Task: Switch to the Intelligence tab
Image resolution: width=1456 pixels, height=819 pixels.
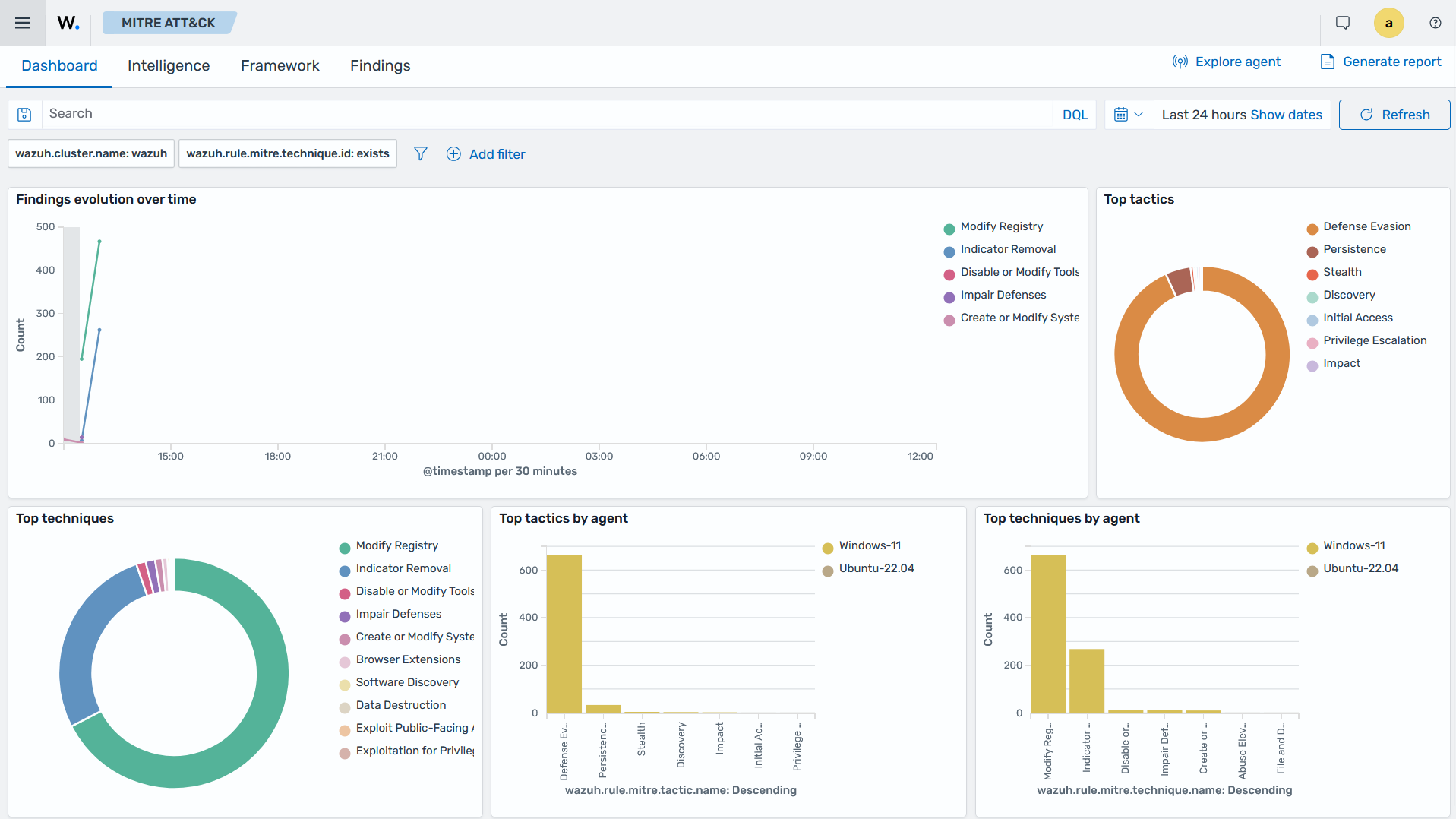Action: pos(169,66)
